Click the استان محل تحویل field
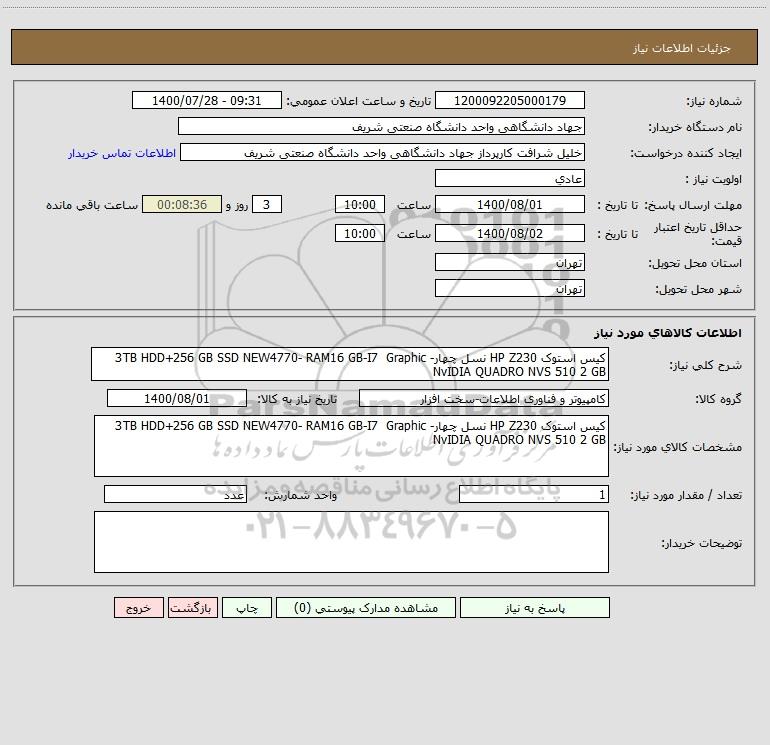The image size is (770, 745). pyautogui.click(x=510, y=262)
